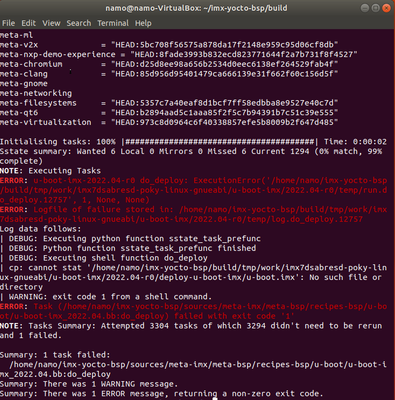The image size is (395, 400).
Task: Click the HEAD:5357c7a4 hash for meta-filesystems
Action: (x=225, y=103)
